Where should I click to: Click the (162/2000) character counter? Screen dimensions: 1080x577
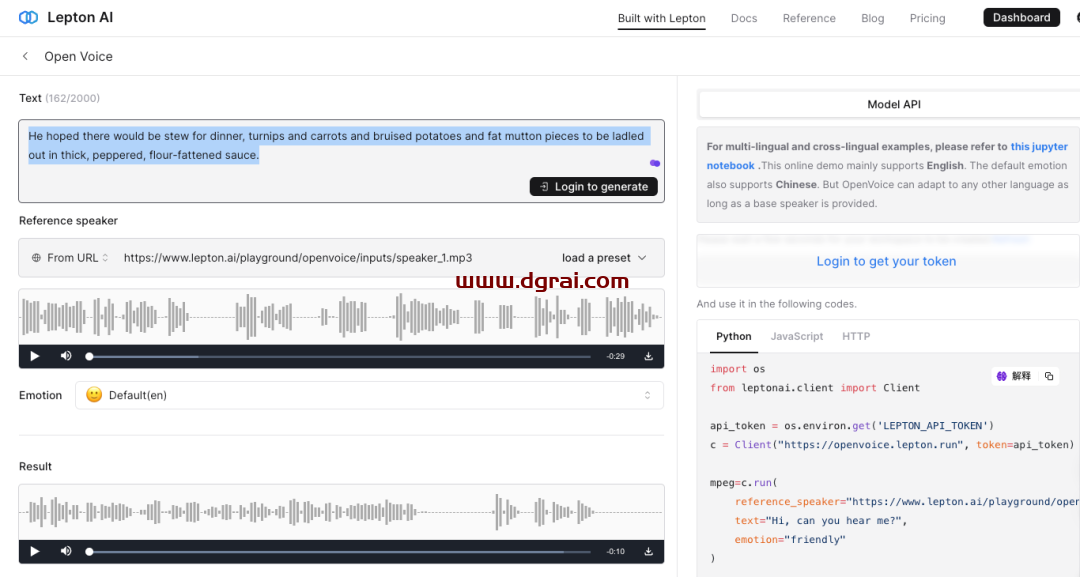tap(72, 98)
